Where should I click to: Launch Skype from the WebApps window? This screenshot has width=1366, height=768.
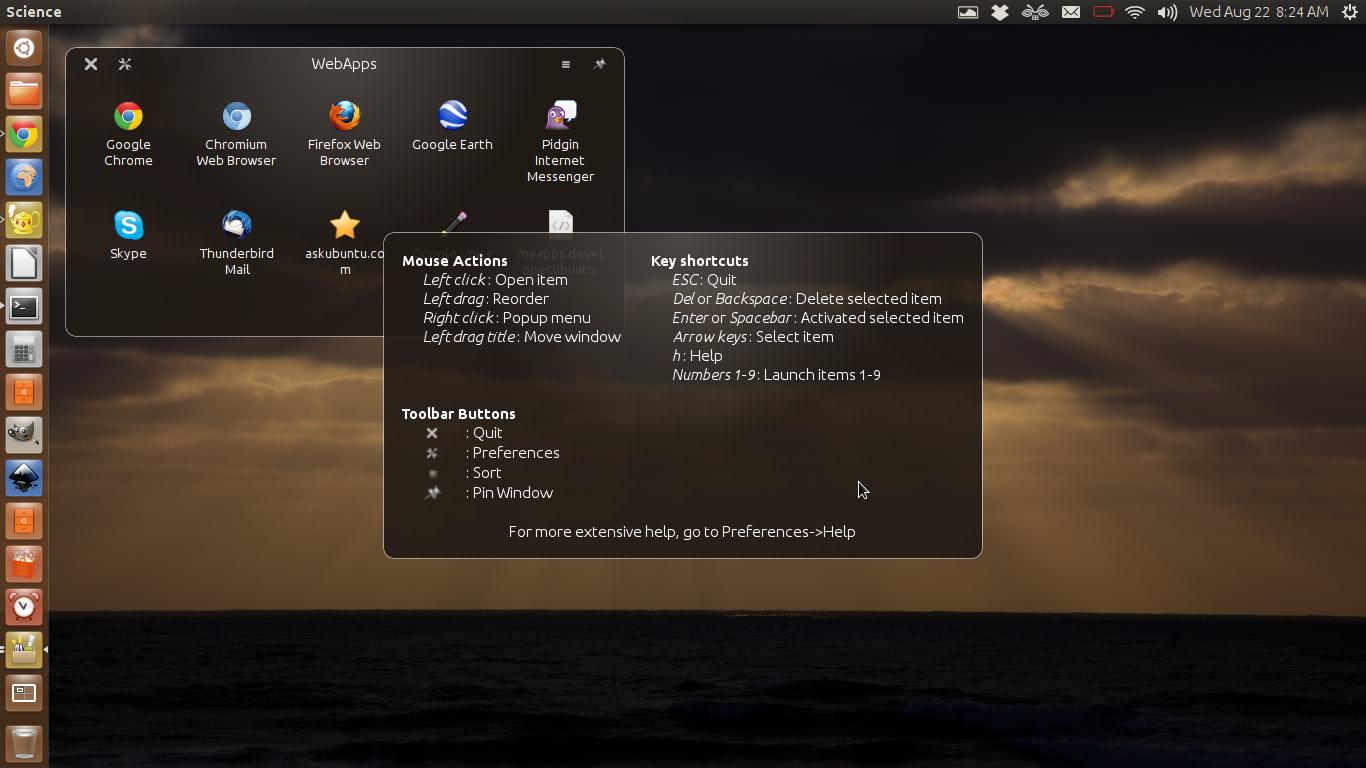coord(128,235)
